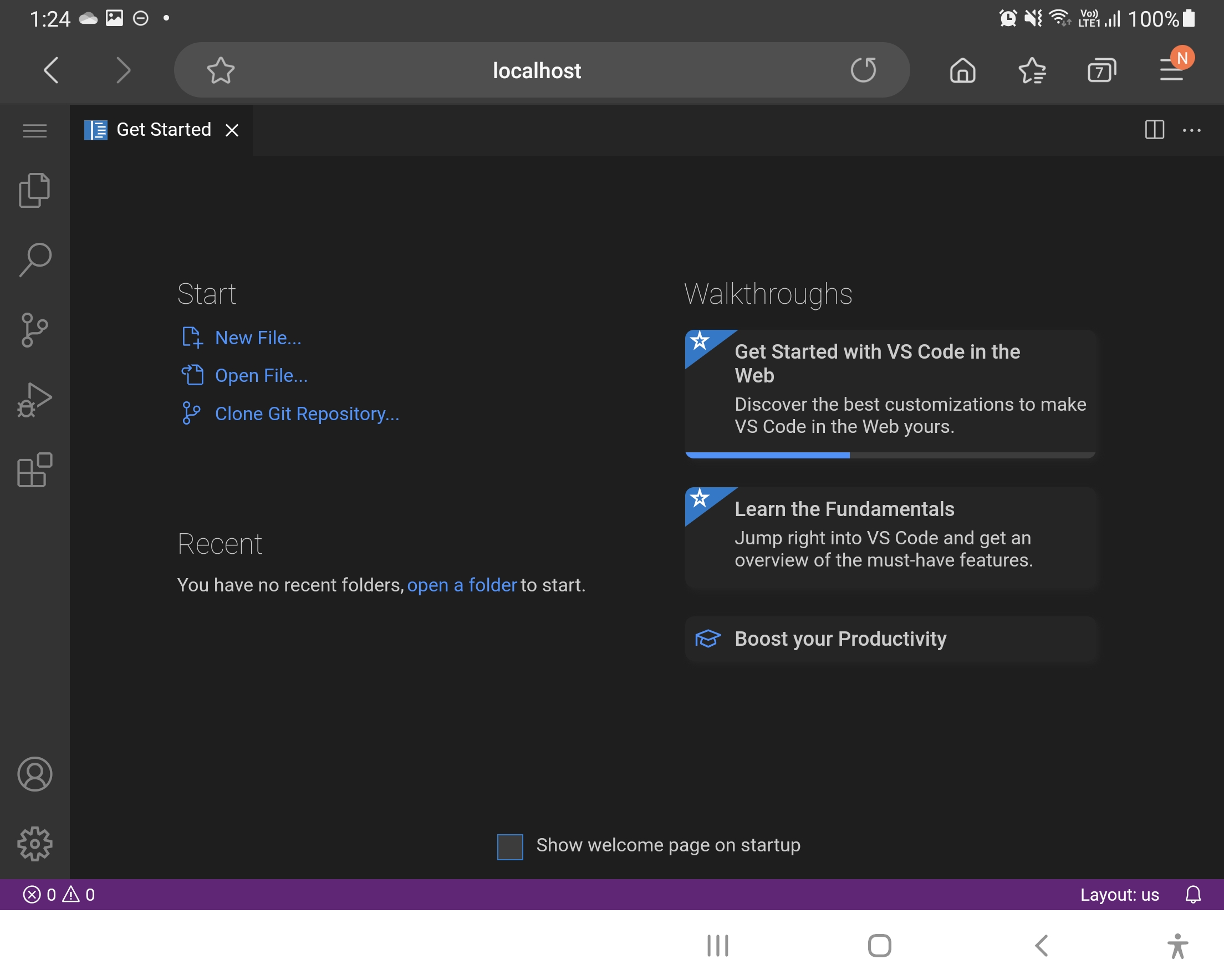This screenshot has height=980, width=1224.
Task: Go forward in the browser
Action: pyautogui.click(x=123, y=70)
